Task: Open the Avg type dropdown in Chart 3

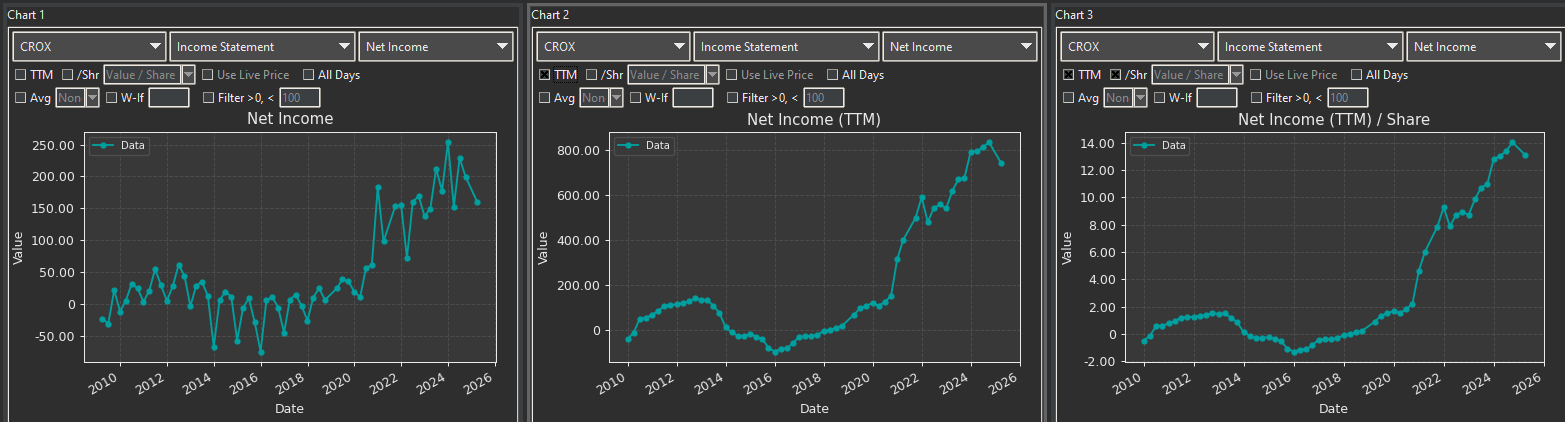Action: tap(1126, 98)
